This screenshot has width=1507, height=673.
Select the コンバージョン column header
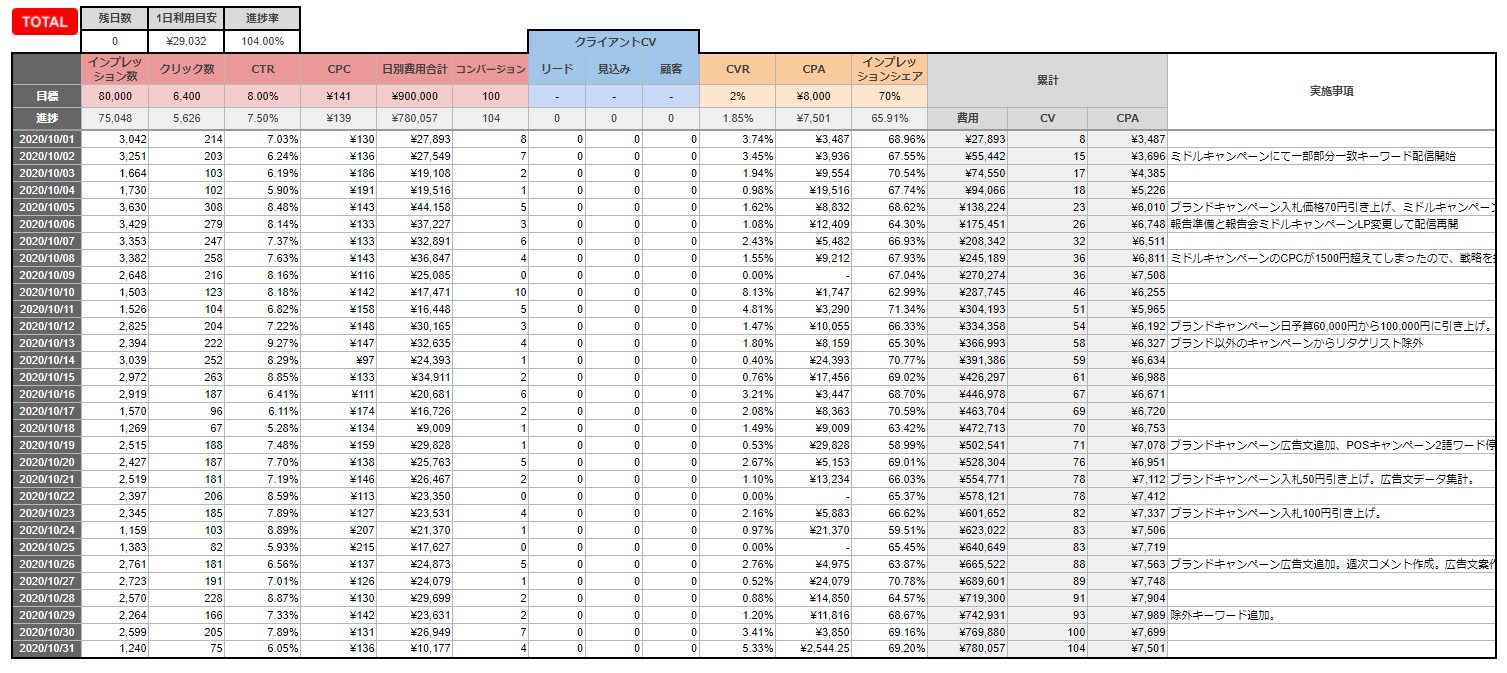(x=490, y=69)
